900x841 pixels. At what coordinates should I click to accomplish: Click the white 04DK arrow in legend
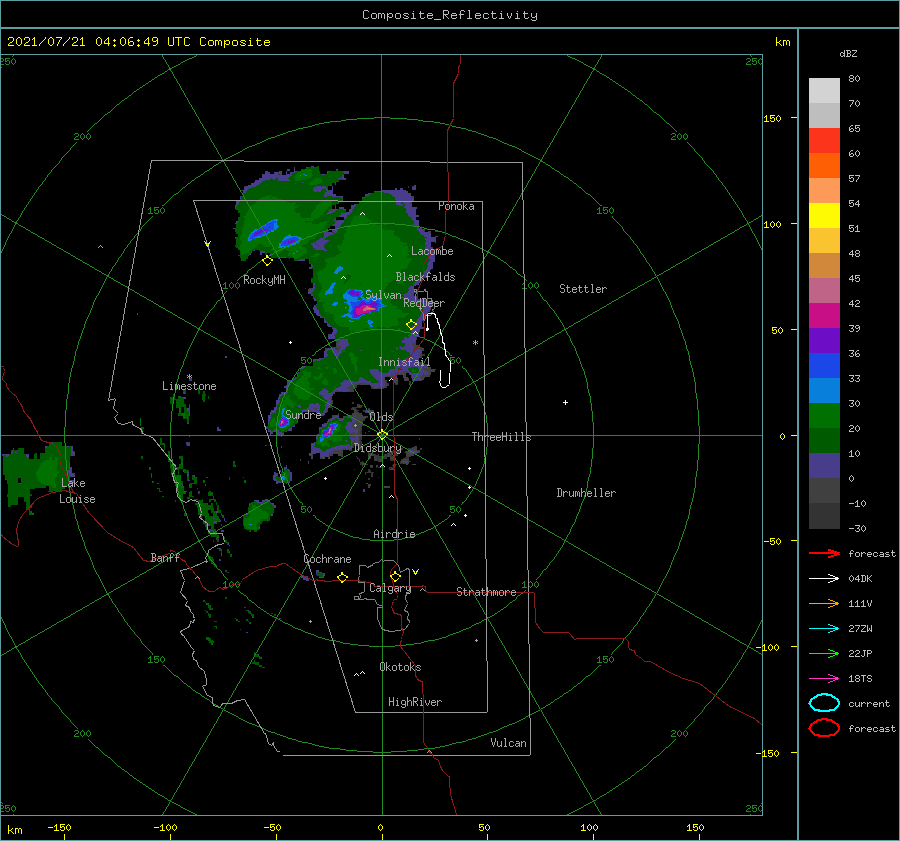[x=824, y=579]
